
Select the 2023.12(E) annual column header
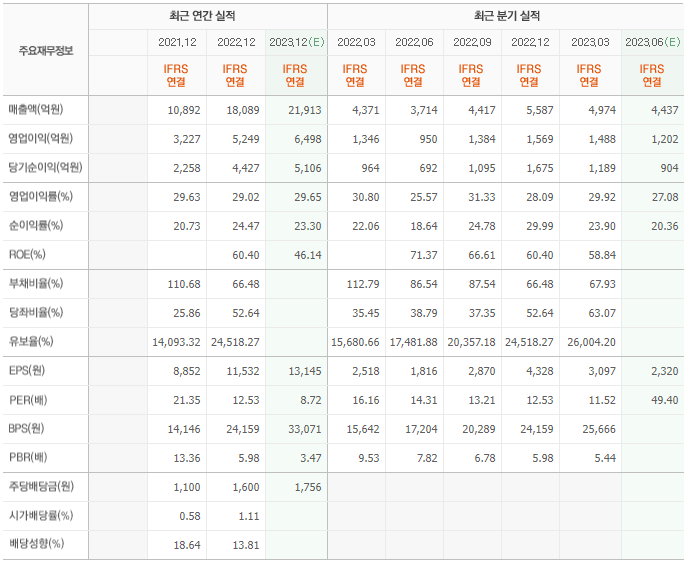tap(297, 42)
